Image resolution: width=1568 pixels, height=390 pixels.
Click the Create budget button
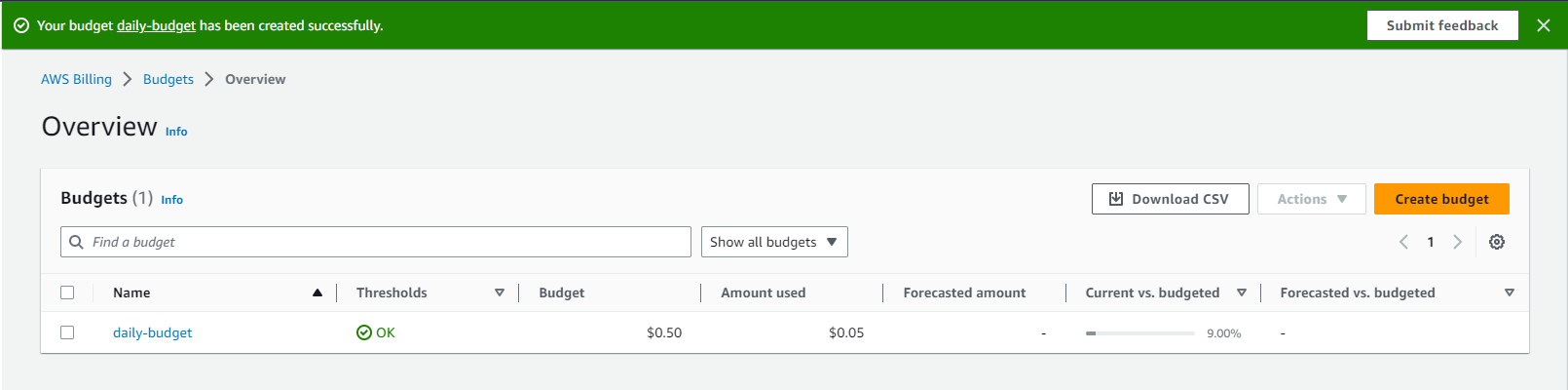pos(1441,199)
